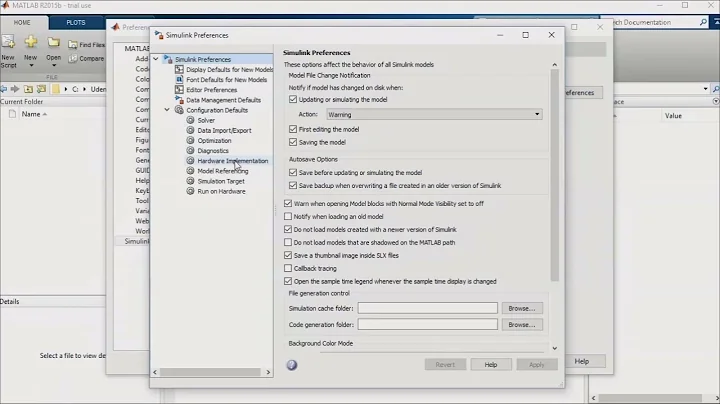Open New dropdown arrow in MATLAB toolbar
The width and height of the screenshot is (720, 404).
31,66
